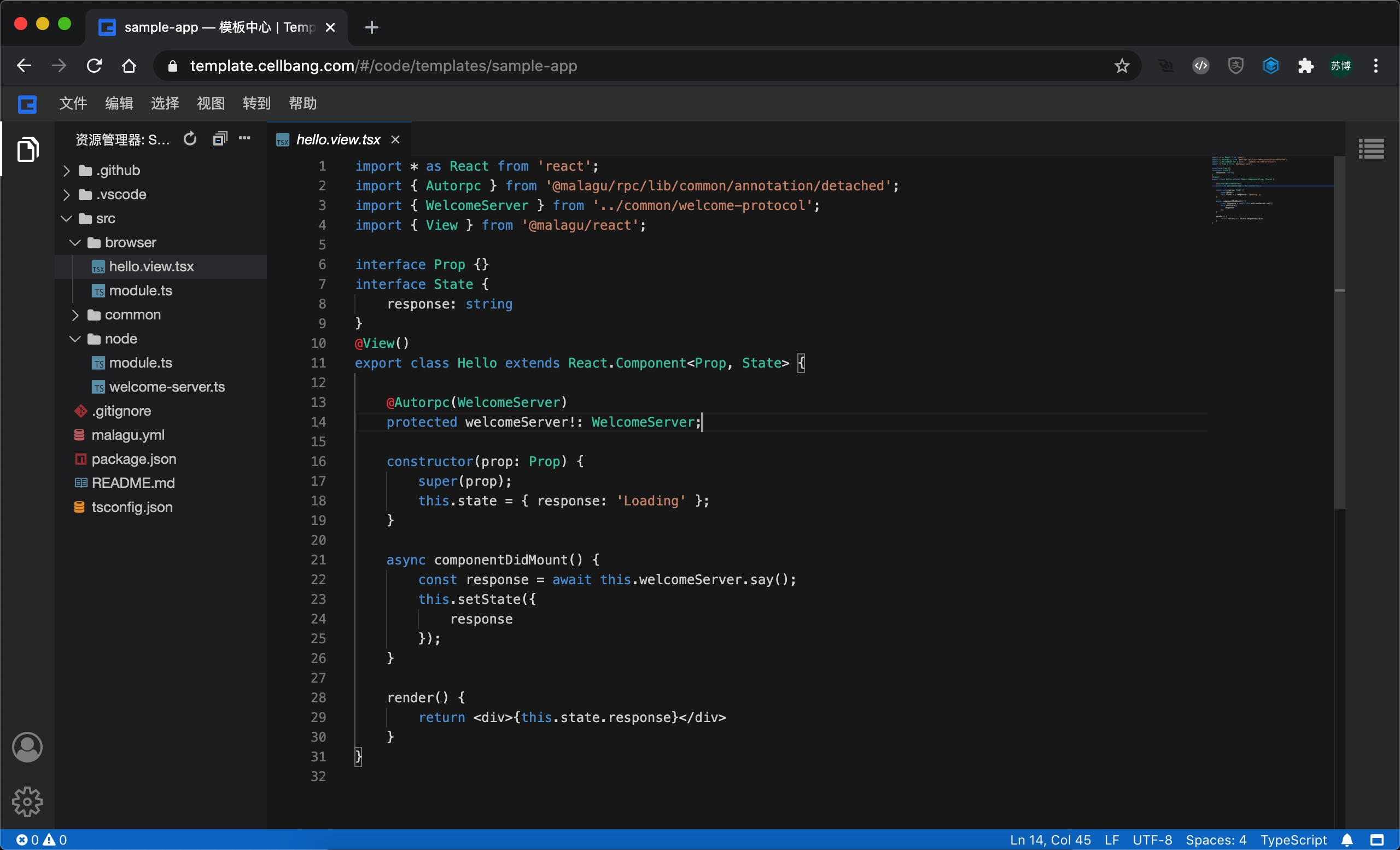Expand the common folder

[x=132, y=315]
